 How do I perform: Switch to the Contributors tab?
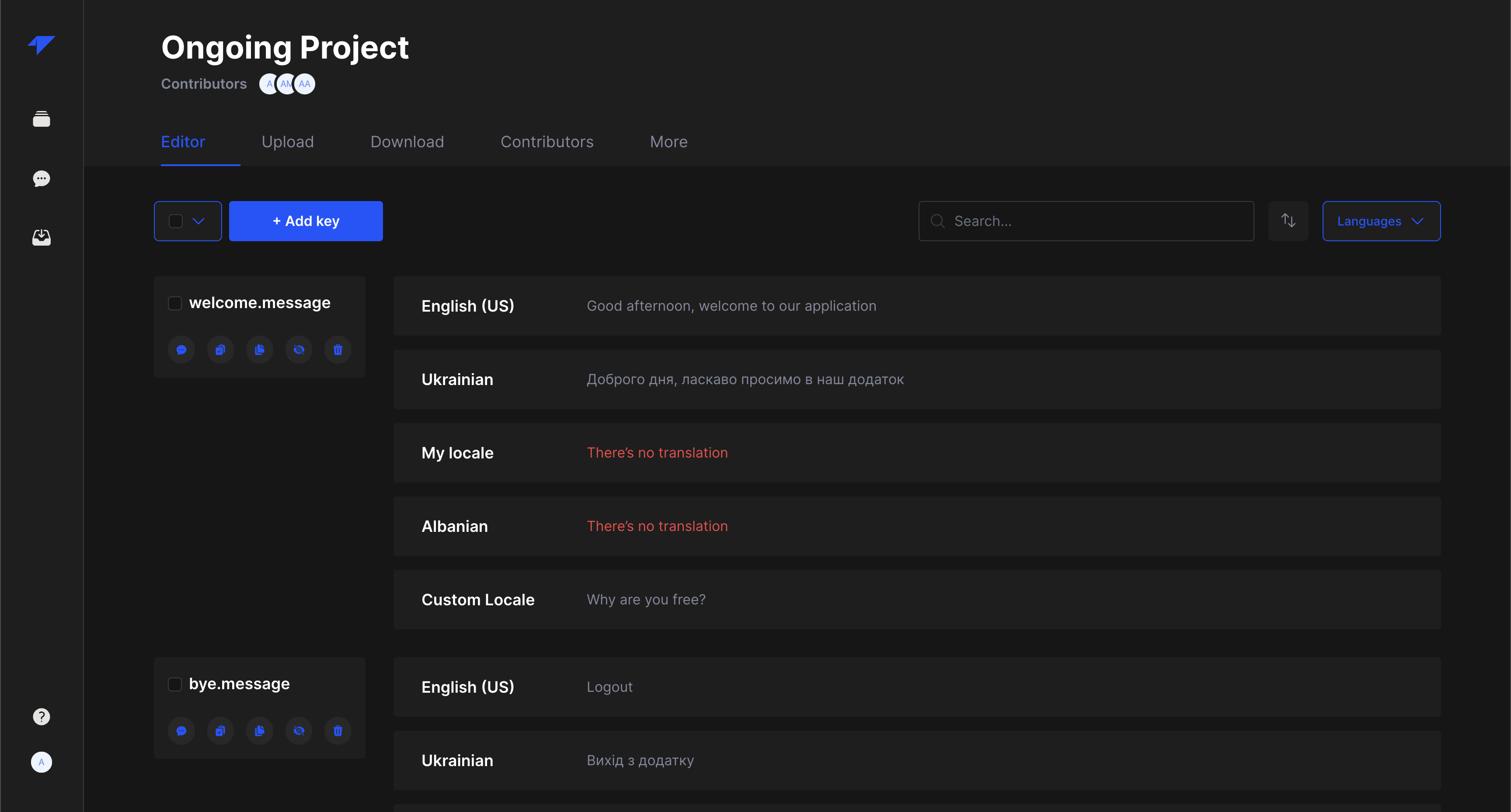(547, 142)
